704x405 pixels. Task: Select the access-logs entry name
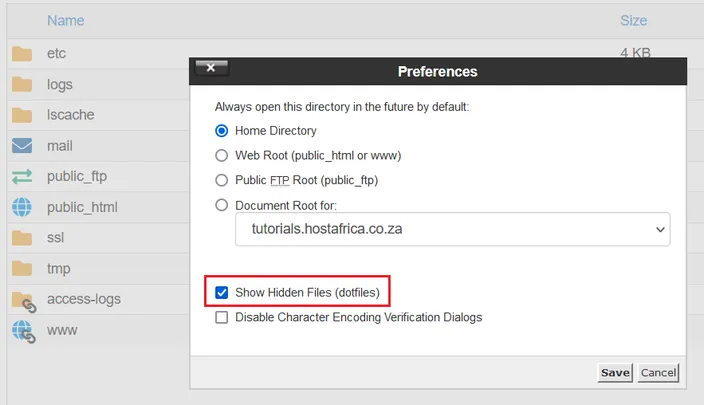tap(84, 299)
